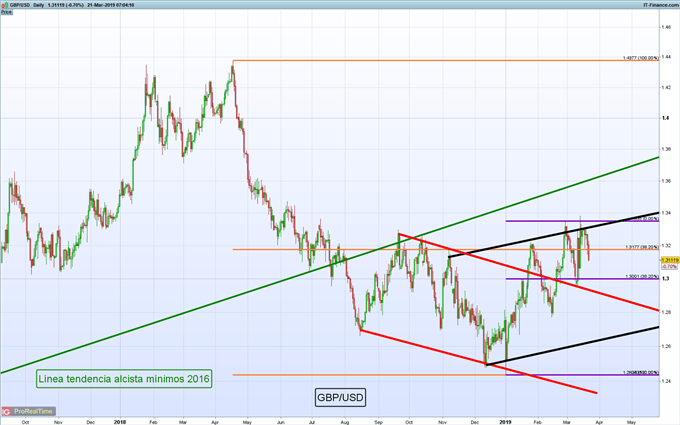Image resolution: width=680 pixels, height=425 pixels.
Task: Click the Sep label on date axis
Action: [x=379, y=422]
